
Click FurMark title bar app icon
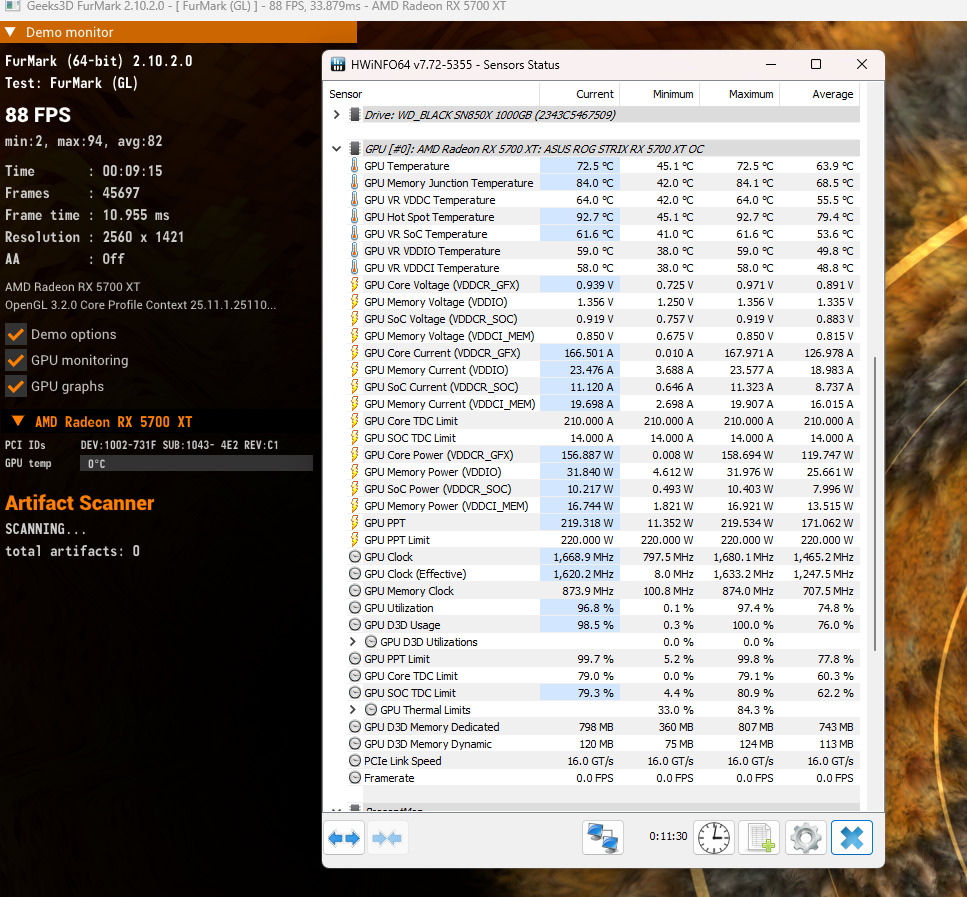pos(12,6)
